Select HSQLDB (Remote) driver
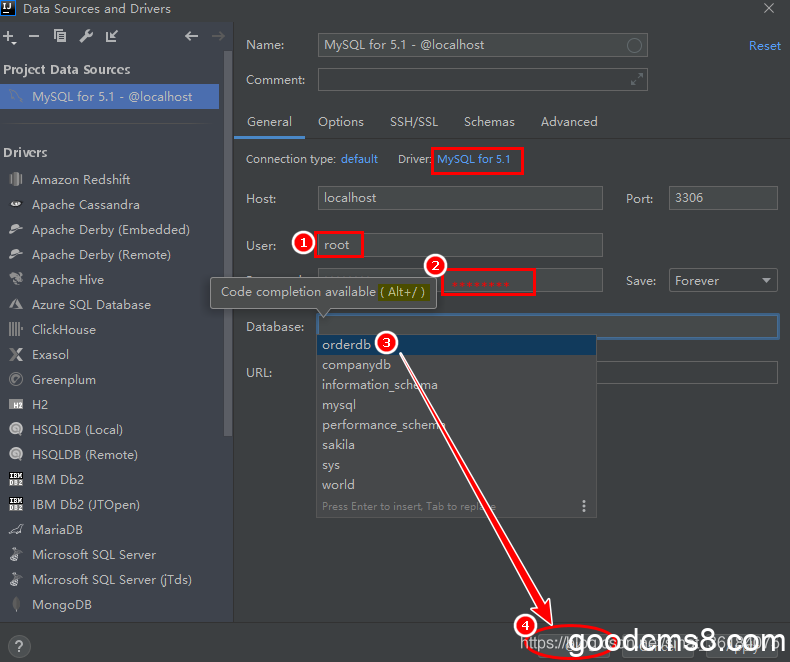790x662 pixels. (x=85, y=454)
